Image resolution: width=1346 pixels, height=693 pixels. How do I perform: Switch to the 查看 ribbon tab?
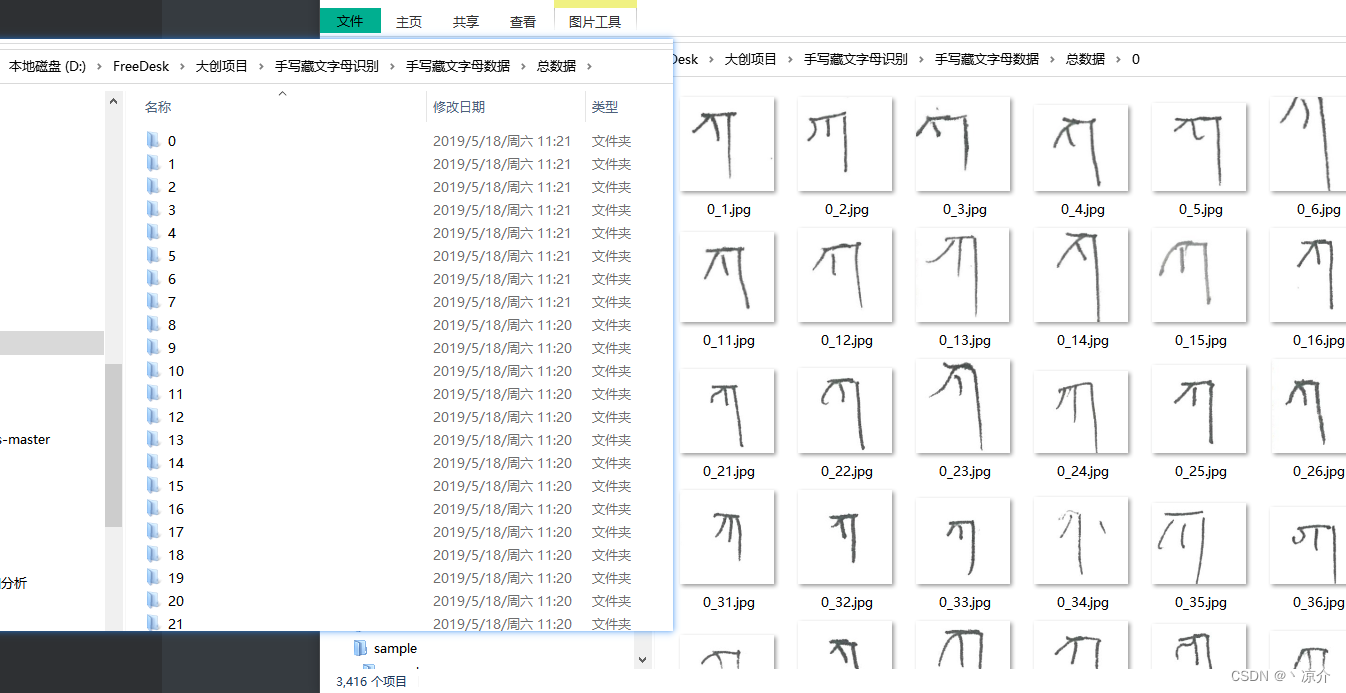523,20
